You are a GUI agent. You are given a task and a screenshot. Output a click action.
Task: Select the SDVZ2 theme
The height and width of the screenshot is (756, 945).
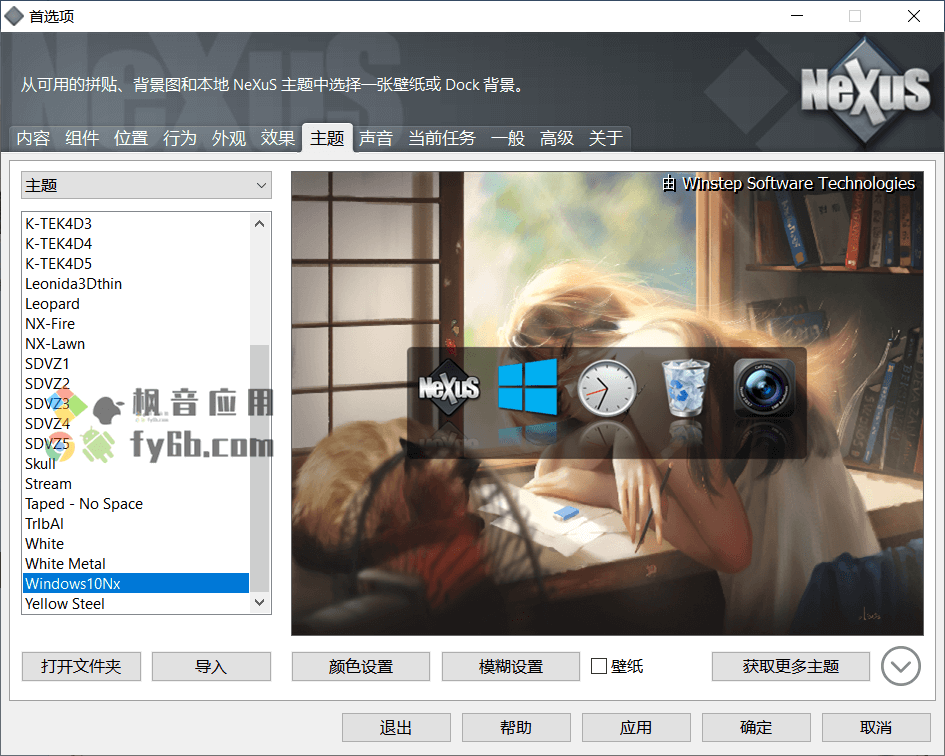136,383
